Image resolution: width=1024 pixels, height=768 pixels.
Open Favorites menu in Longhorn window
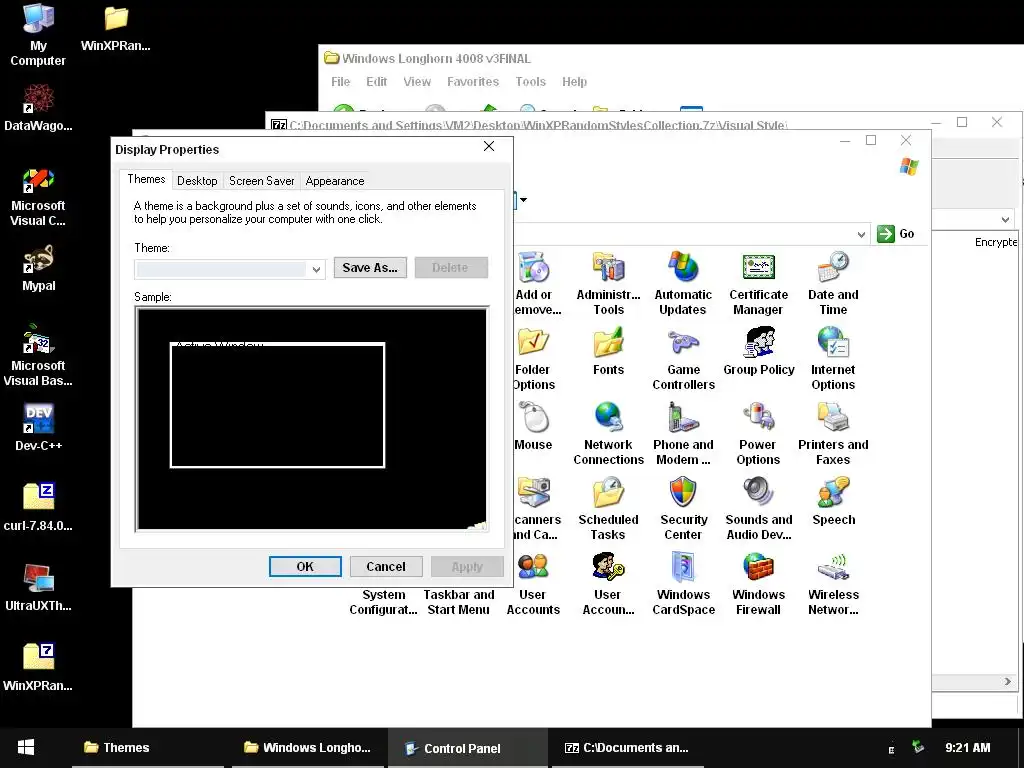[x=473, y=82]
